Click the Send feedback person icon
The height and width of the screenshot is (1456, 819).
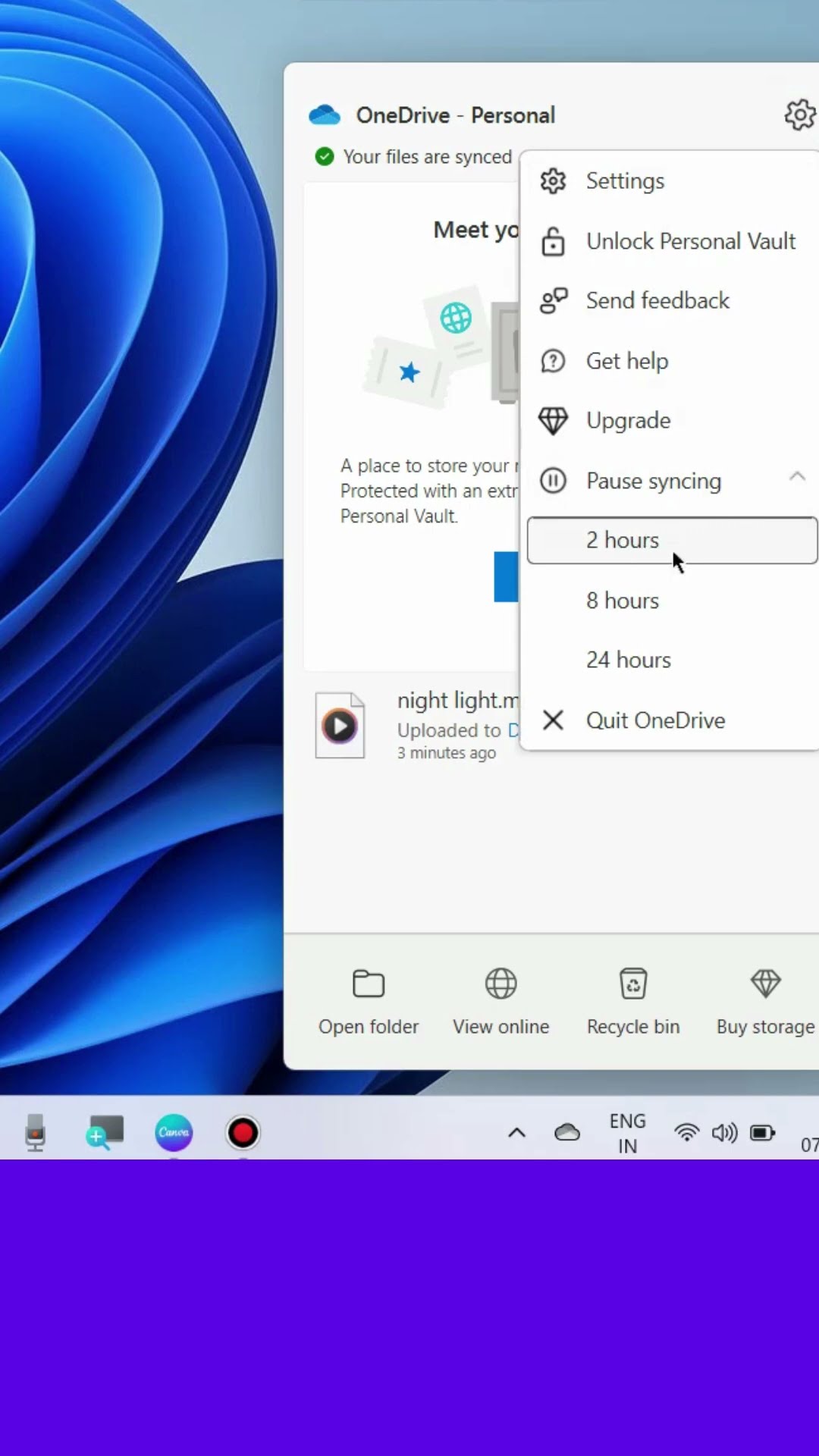tap(553, 301)
